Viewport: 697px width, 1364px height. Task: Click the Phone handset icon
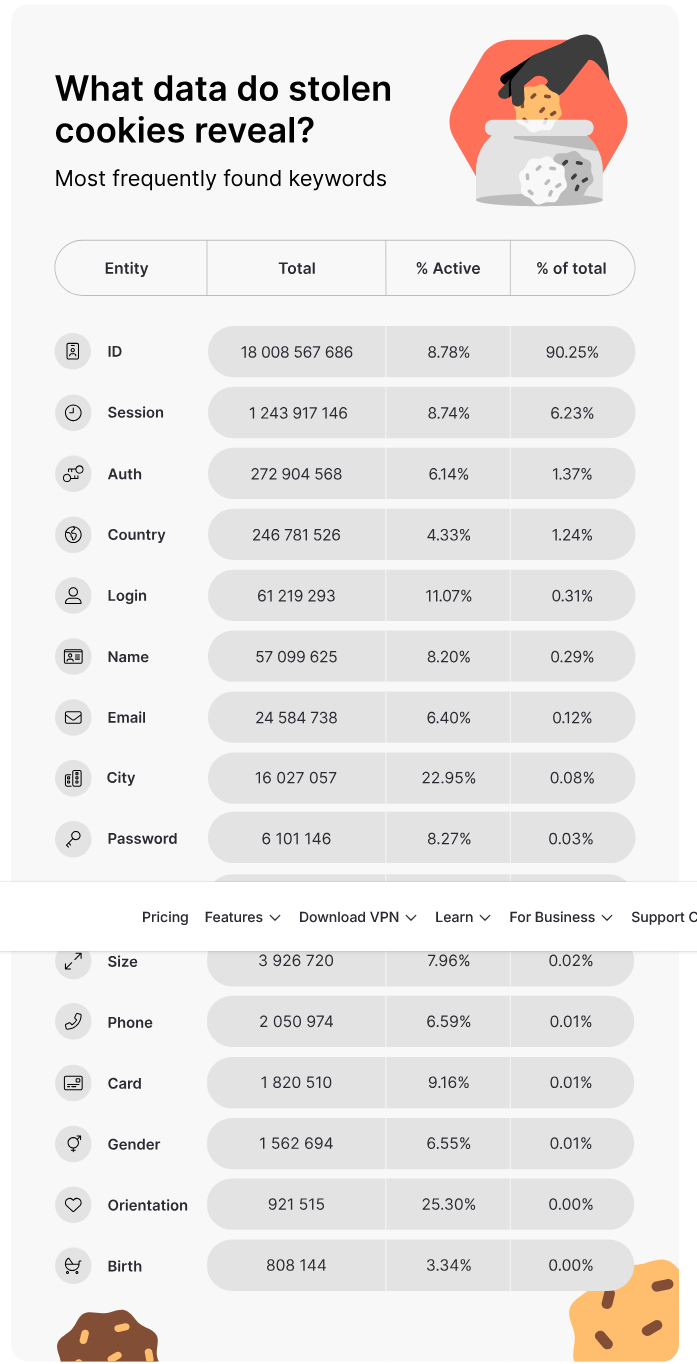(73, 1022)
